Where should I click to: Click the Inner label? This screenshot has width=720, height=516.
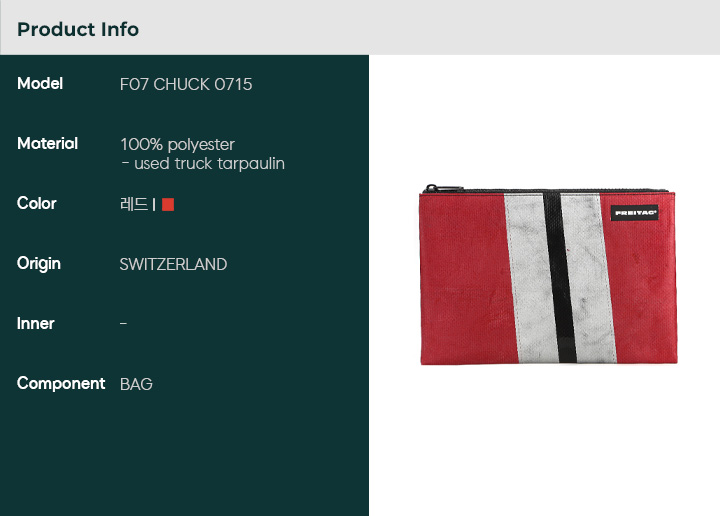[36, 324]
